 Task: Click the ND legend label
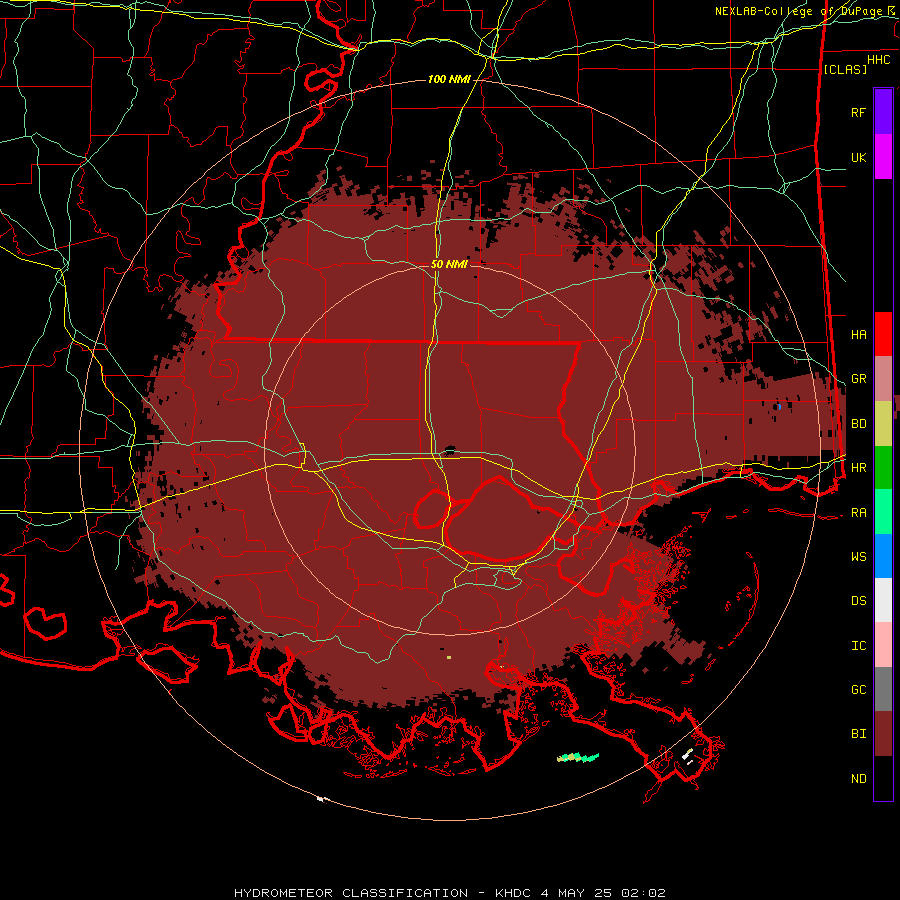[858, 778]
